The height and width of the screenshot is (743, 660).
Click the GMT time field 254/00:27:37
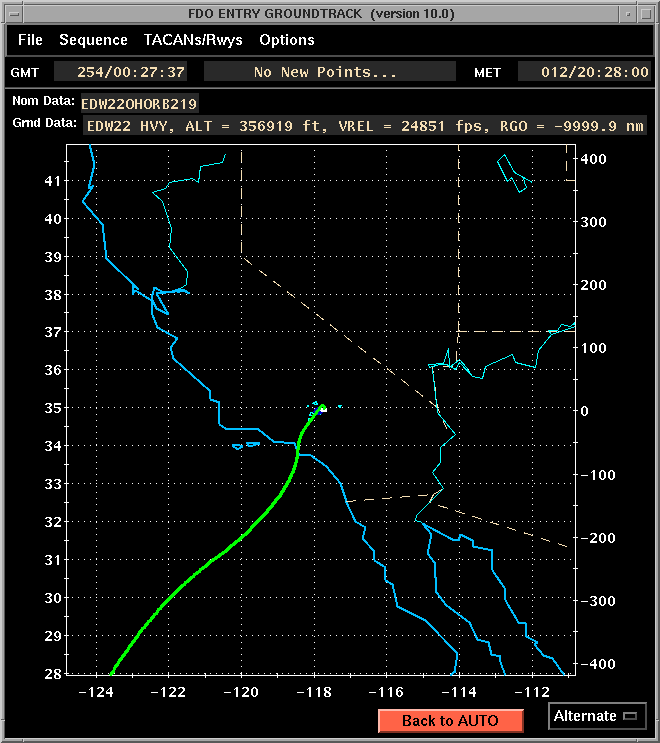point(121,72)
